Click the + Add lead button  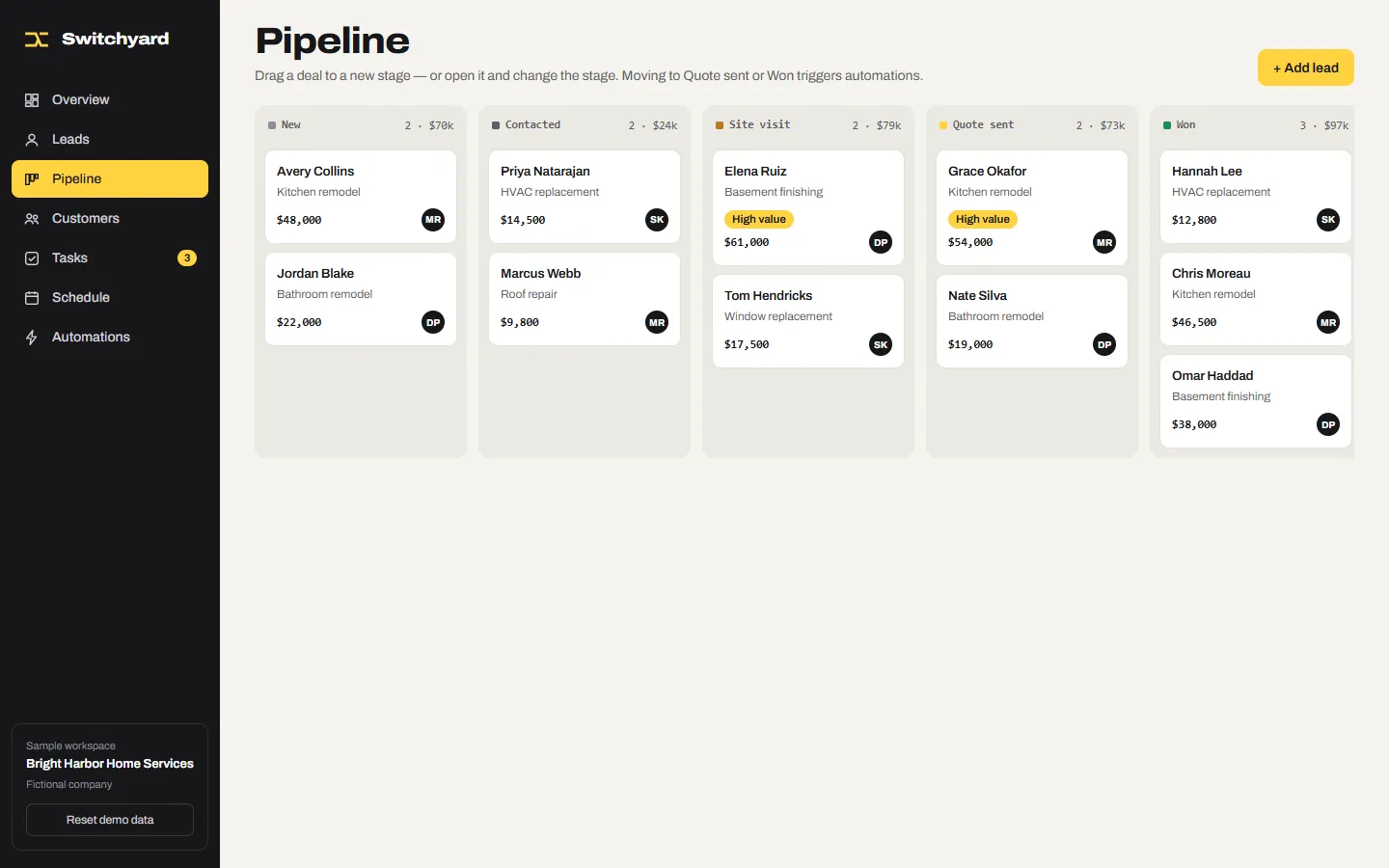click(x=1306, y=68)
